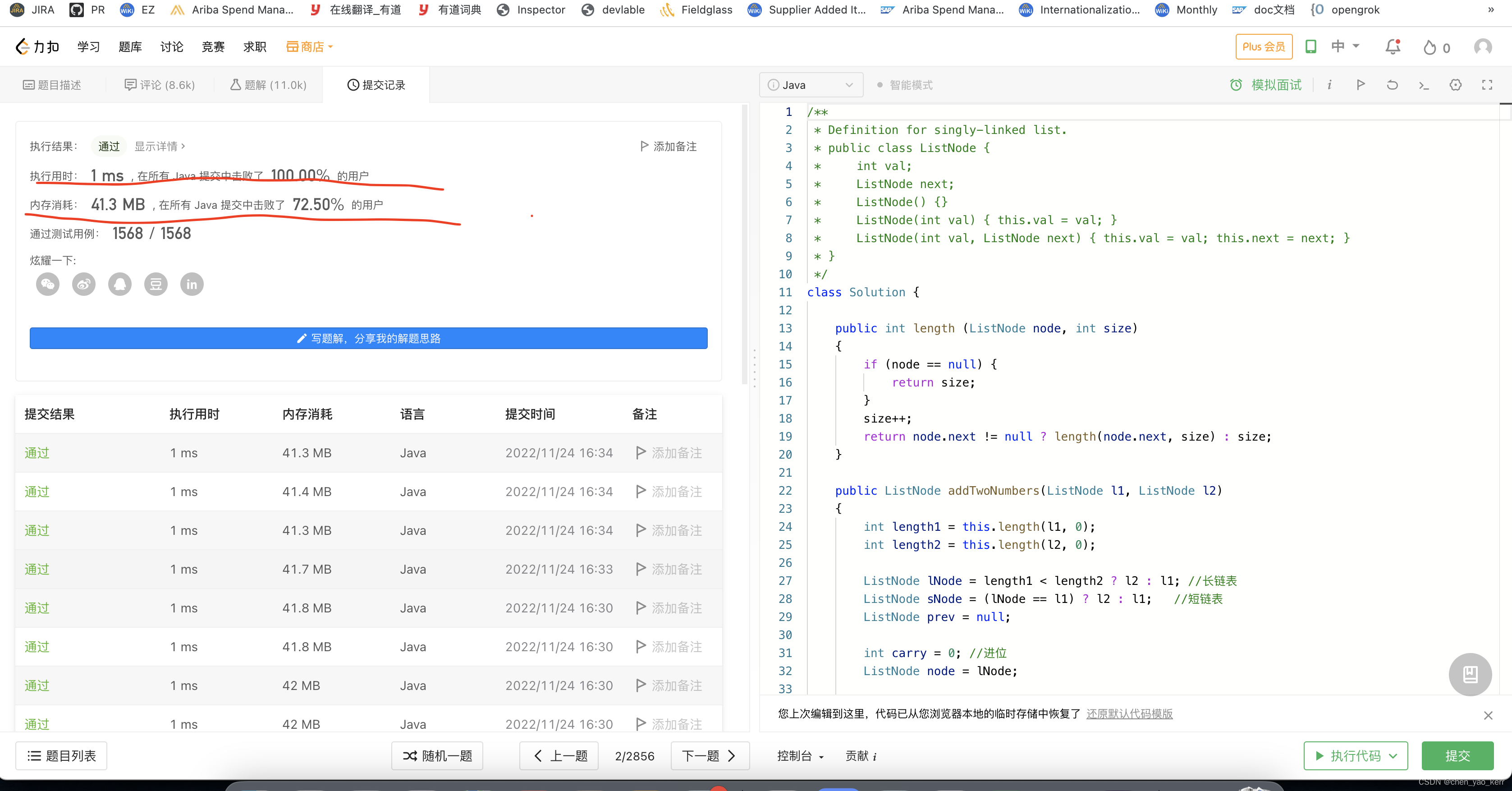Viewport: 1512px width, 791px height.
Task: Enter fullscreen editor mode
Action: 1487,85
